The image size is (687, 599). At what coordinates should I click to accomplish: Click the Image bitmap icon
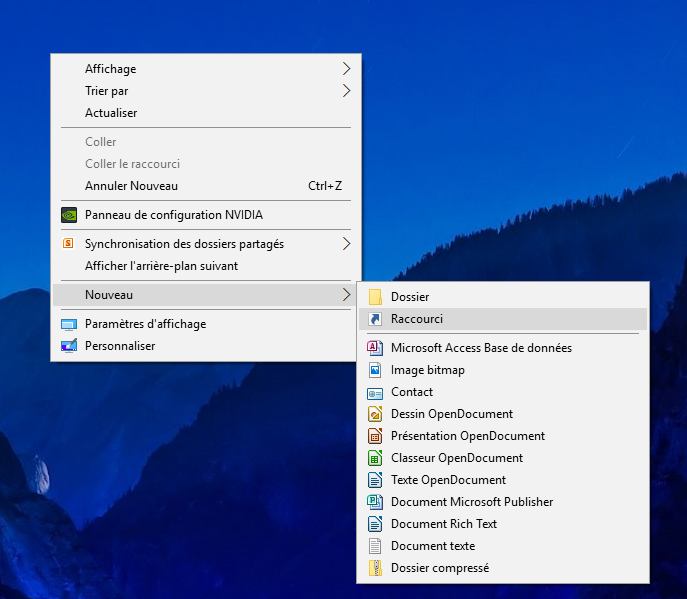coord(375,370)
